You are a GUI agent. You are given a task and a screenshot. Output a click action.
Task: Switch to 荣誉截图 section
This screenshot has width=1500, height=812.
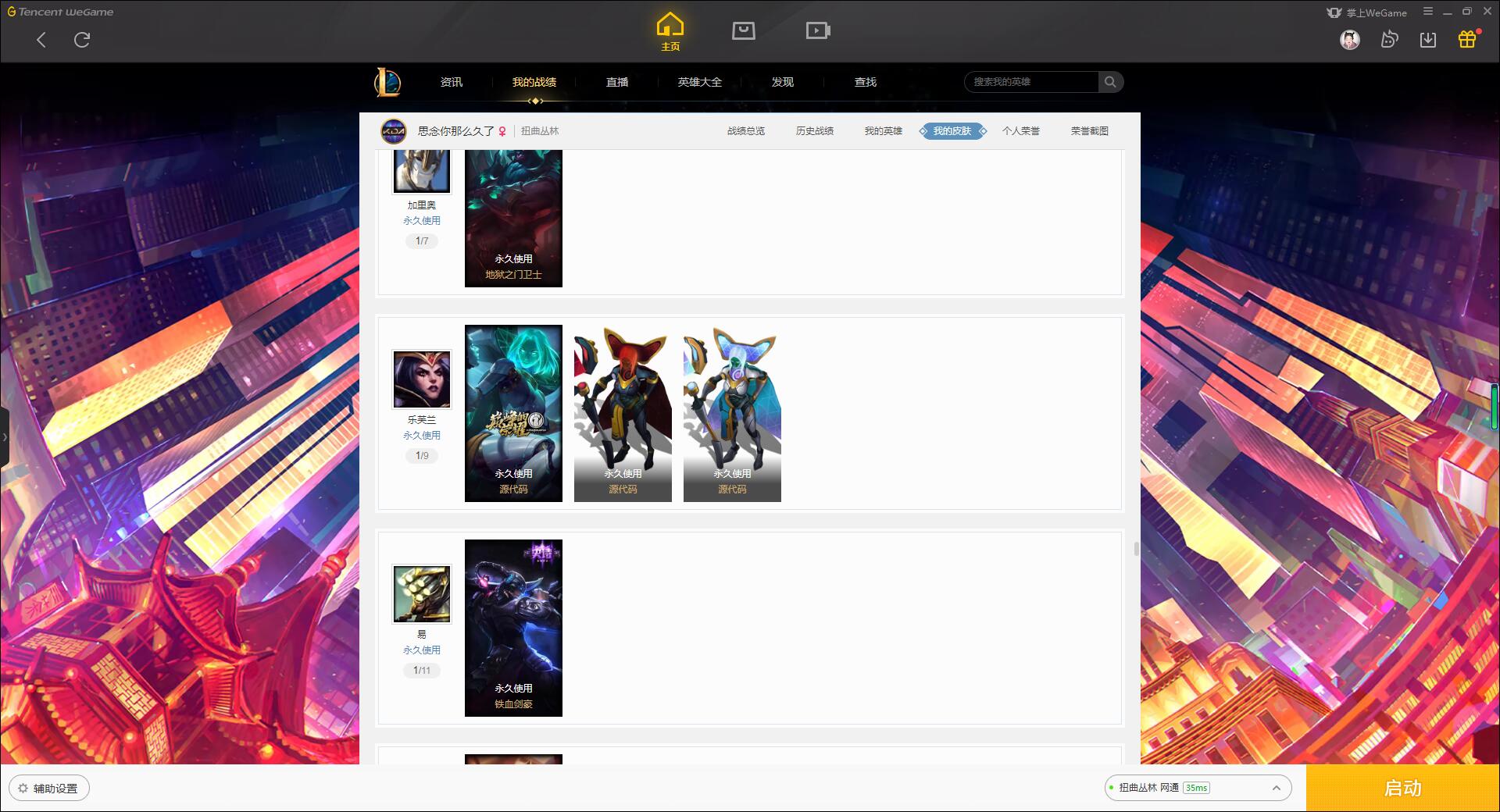(1090, 131)
